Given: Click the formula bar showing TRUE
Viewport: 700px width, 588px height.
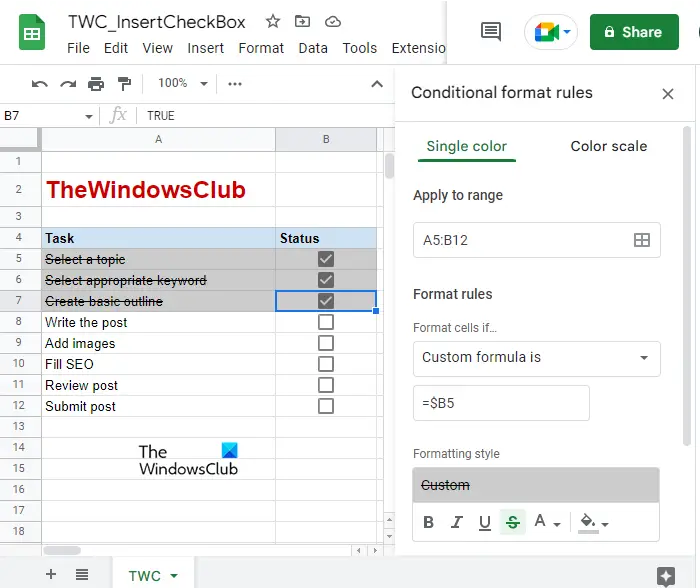Looking at the screenshot, I should [x=268, y=116].
